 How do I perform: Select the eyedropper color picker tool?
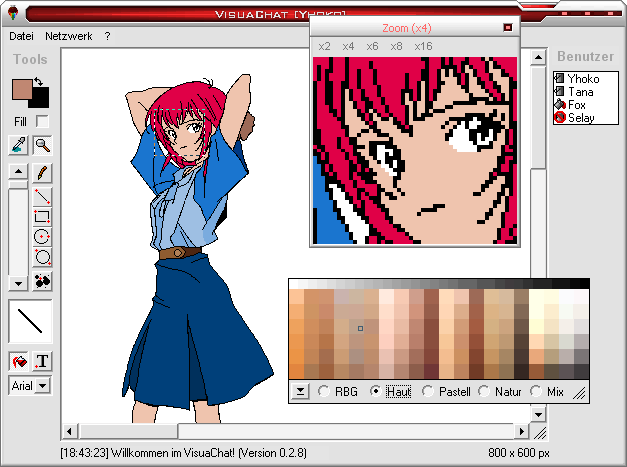[x=19, y=146]
